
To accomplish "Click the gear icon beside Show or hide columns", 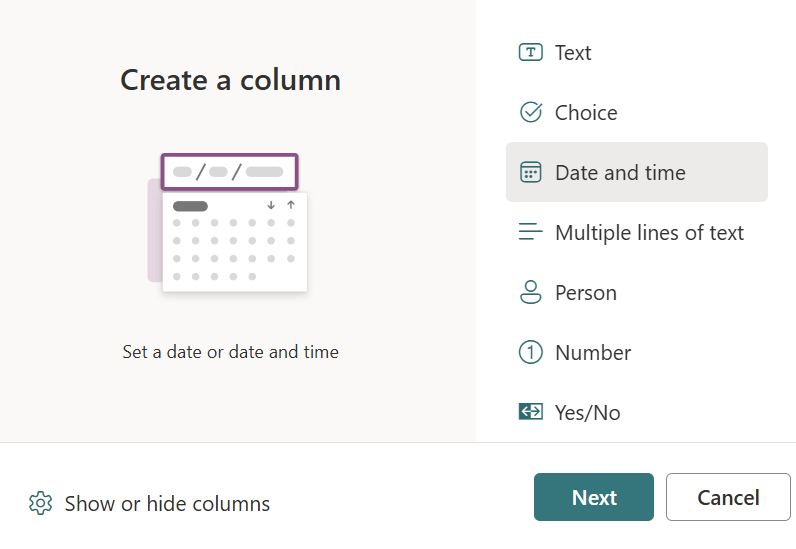I will click(40, 503).
